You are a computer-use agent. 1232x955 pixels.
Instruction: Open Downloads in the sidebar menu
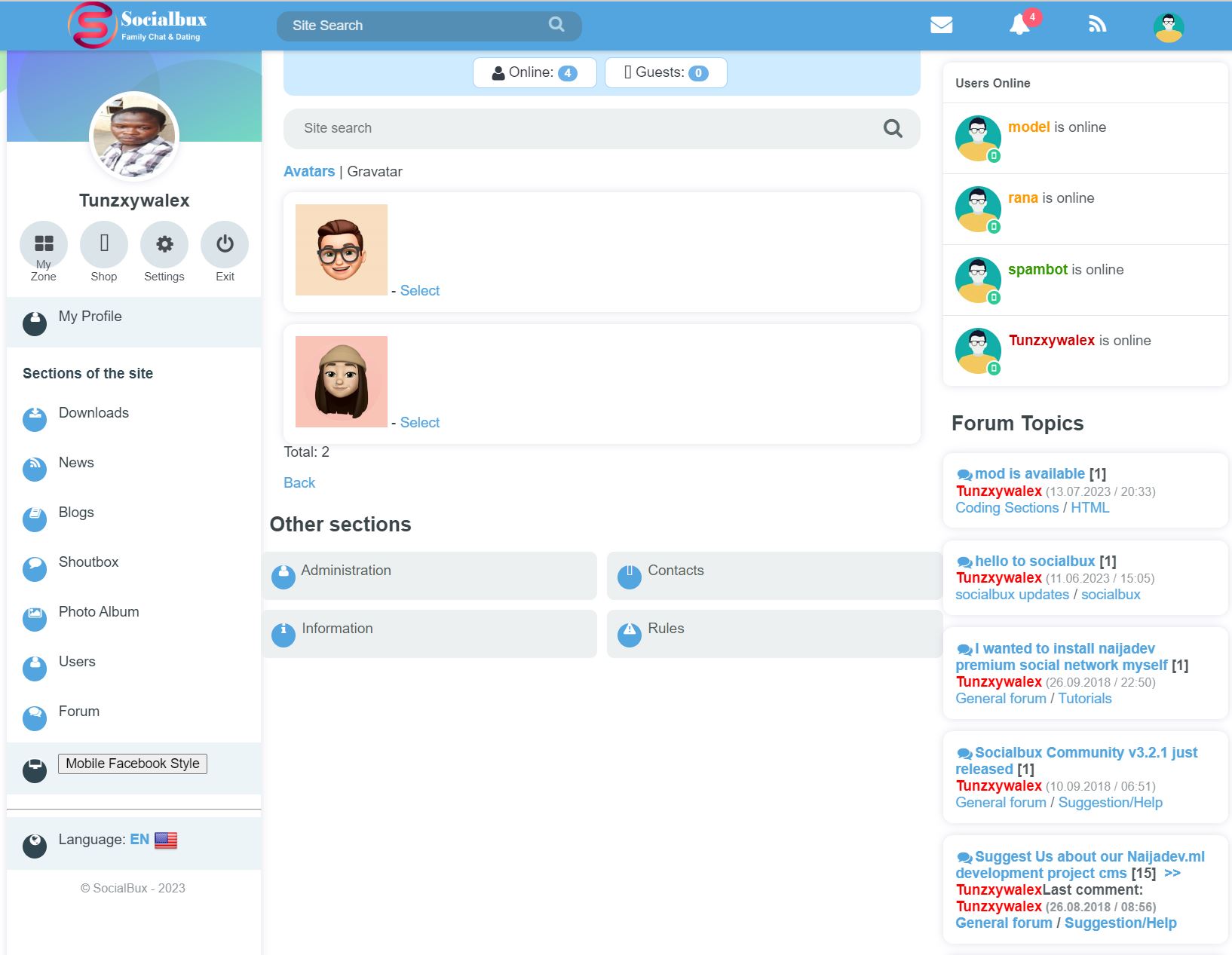click(93, 412)
